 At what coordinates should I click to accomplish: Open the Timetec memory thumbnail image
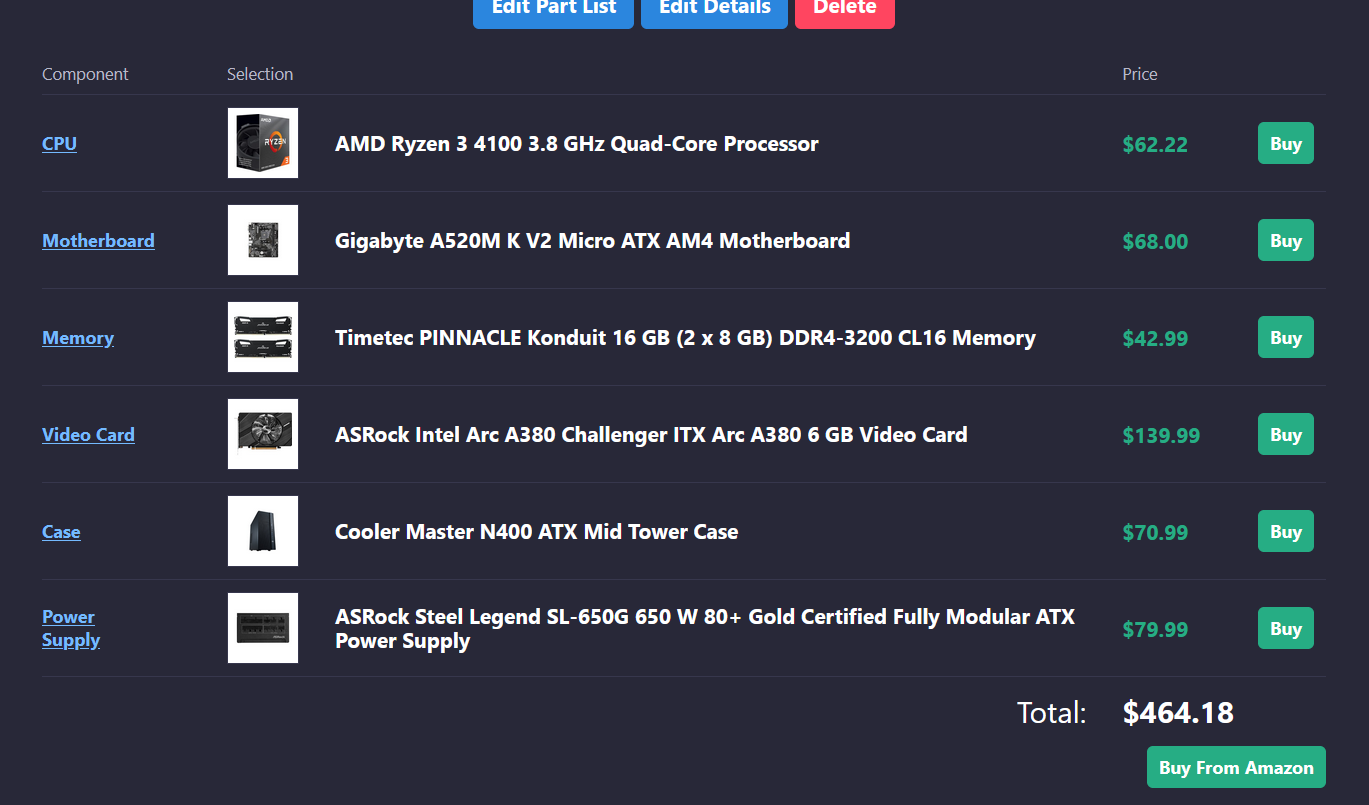pyautogui.click(x=262, y=337)
